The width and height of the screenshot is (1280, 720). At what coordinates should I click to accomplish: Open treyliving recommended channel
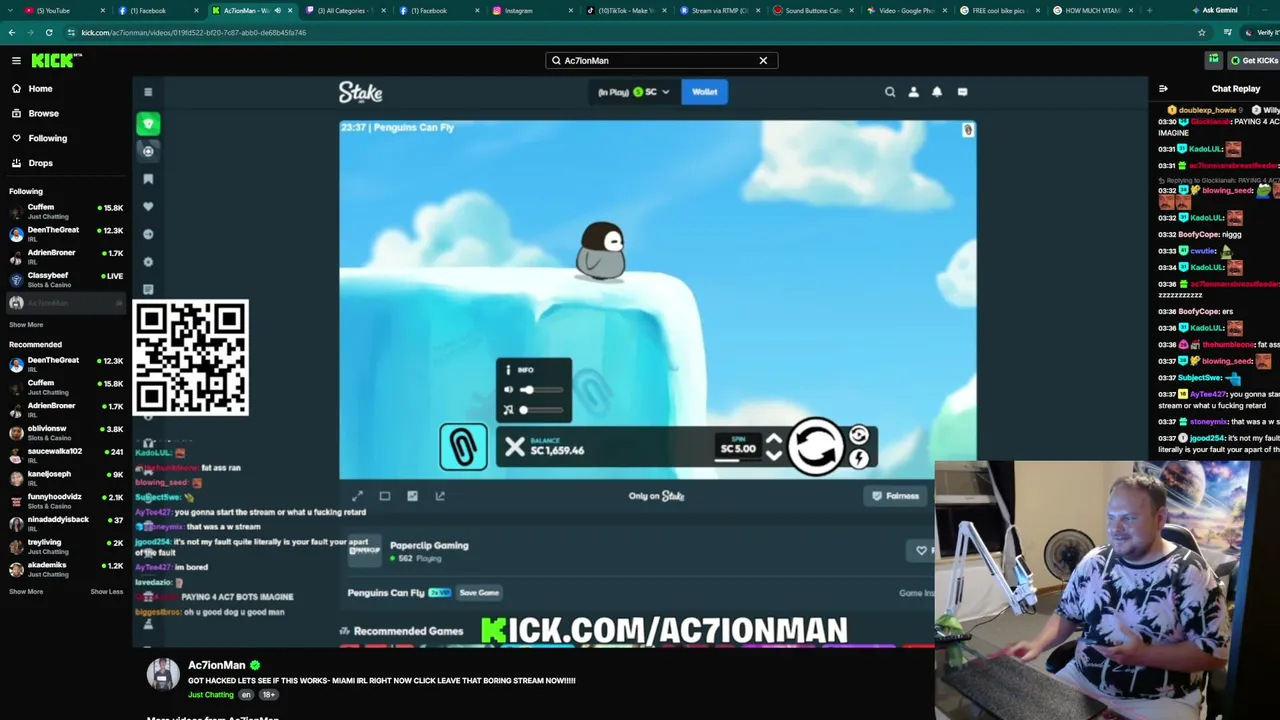(x=66, y=547)
